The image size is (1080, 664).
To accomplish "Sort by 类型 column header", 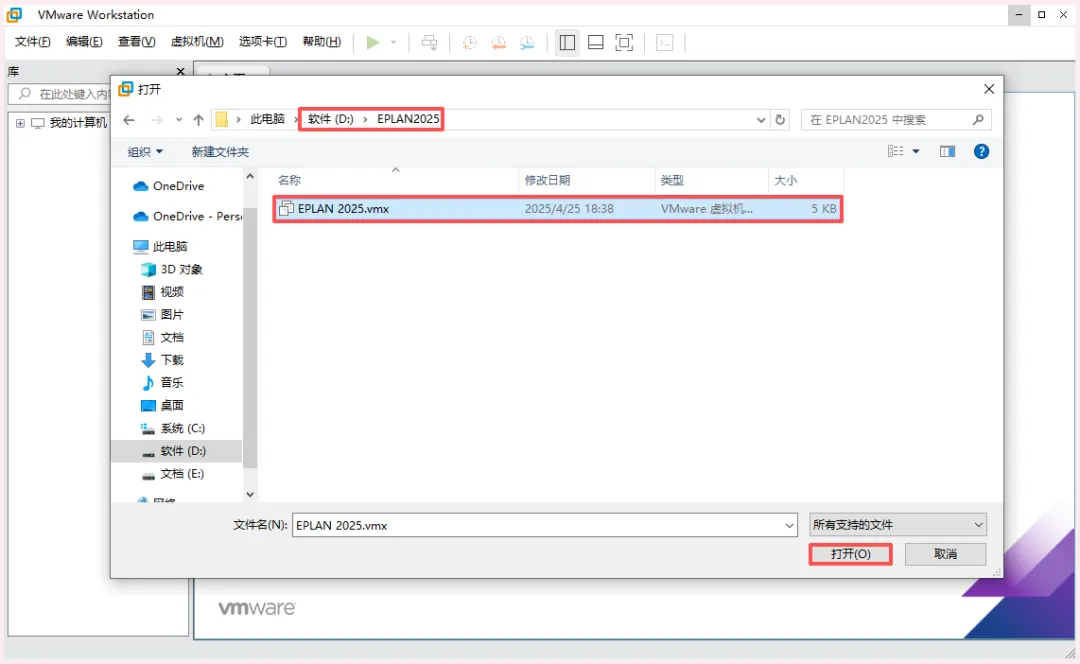I will click(x=712, y=180).
